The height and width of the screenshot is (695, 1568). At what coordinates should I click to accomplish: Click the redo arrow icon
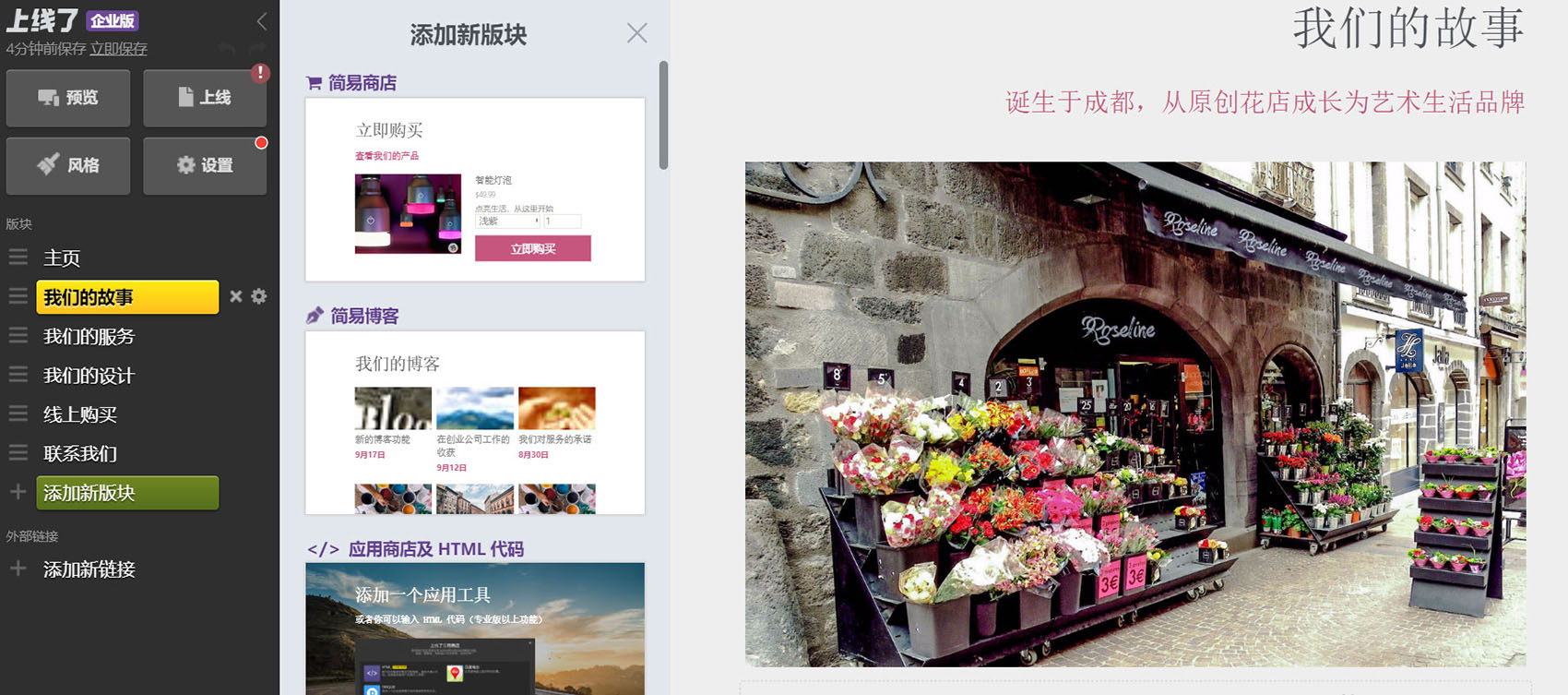[257, 48]
